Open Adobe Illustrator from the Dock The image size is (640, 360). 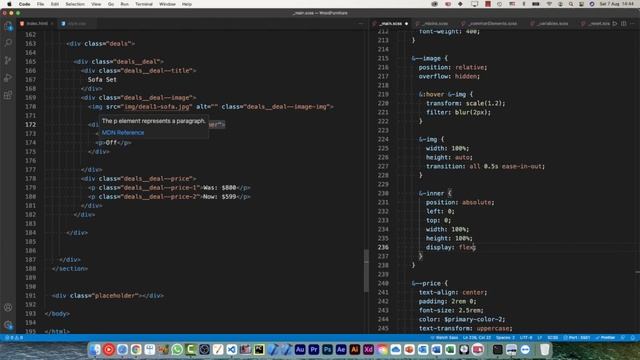click(x=355, y=349)
